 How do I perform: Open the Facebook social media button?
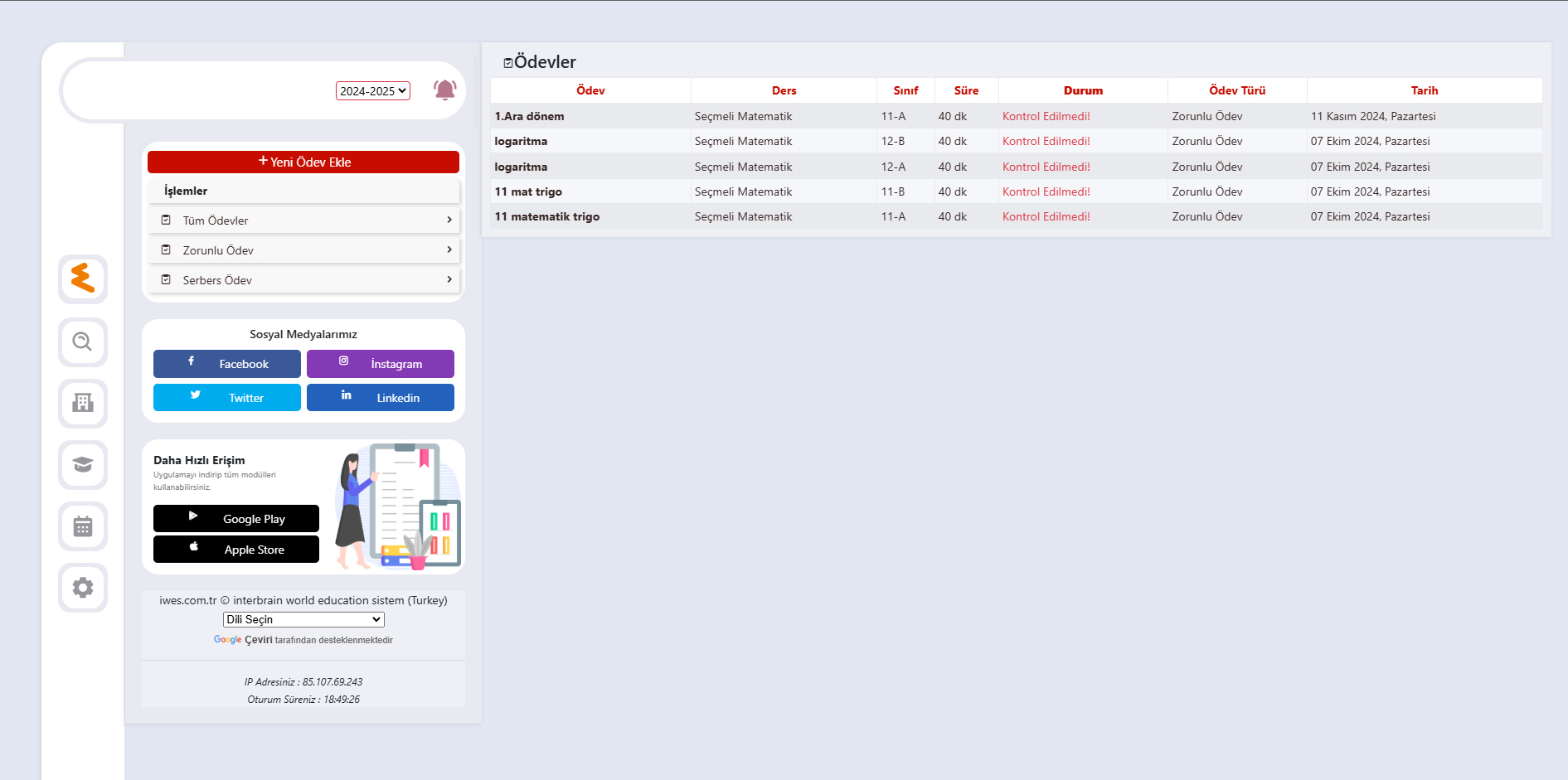227,364
